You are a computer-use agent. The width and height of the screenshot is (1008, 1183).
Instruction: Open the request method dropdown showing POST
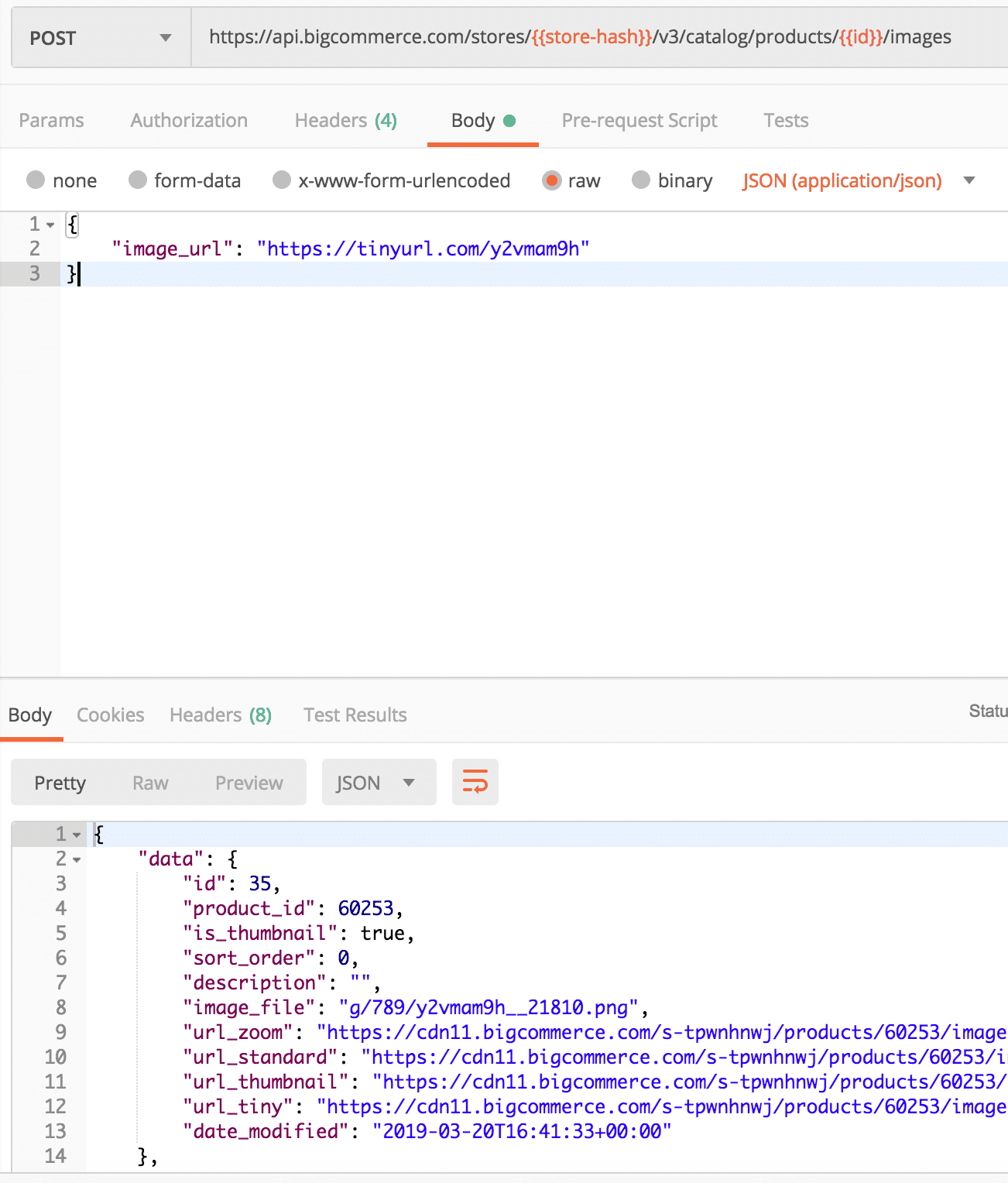(x=100, y=37)
